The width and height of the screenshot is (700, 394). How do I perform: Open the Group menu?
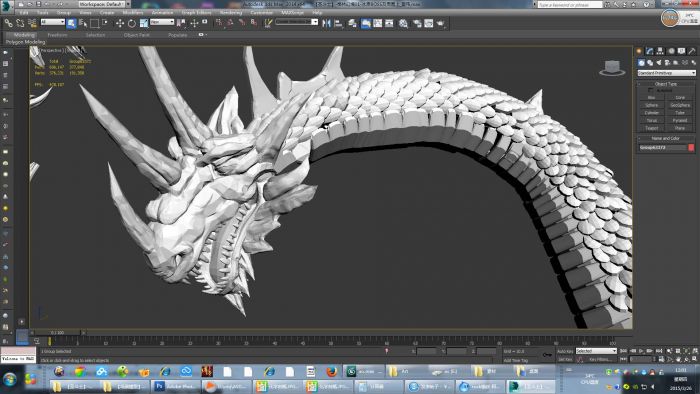[x=64, y=12]
